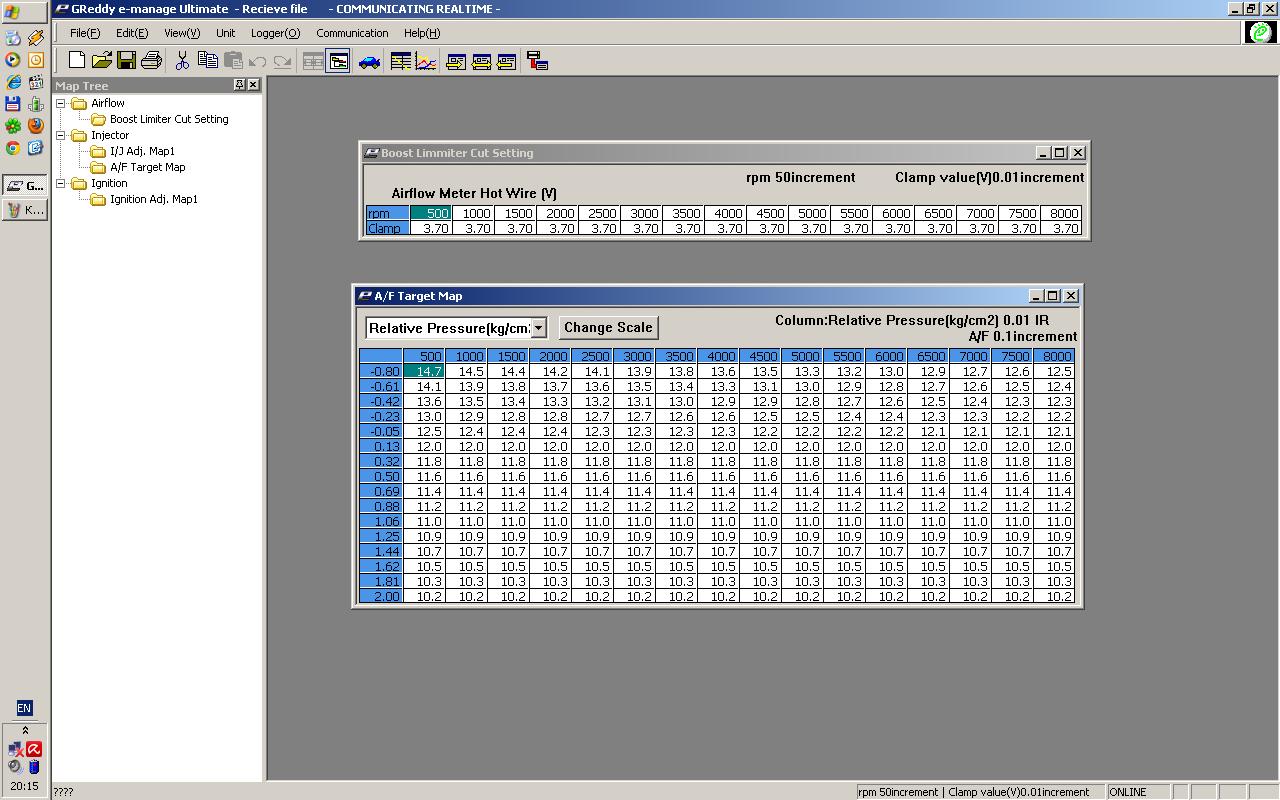Image resolution: width=1280 pixels, height=800 pixels.
Task: Select Ignition Adj. Map1 in Map Tree
Action: coord(153,199)
